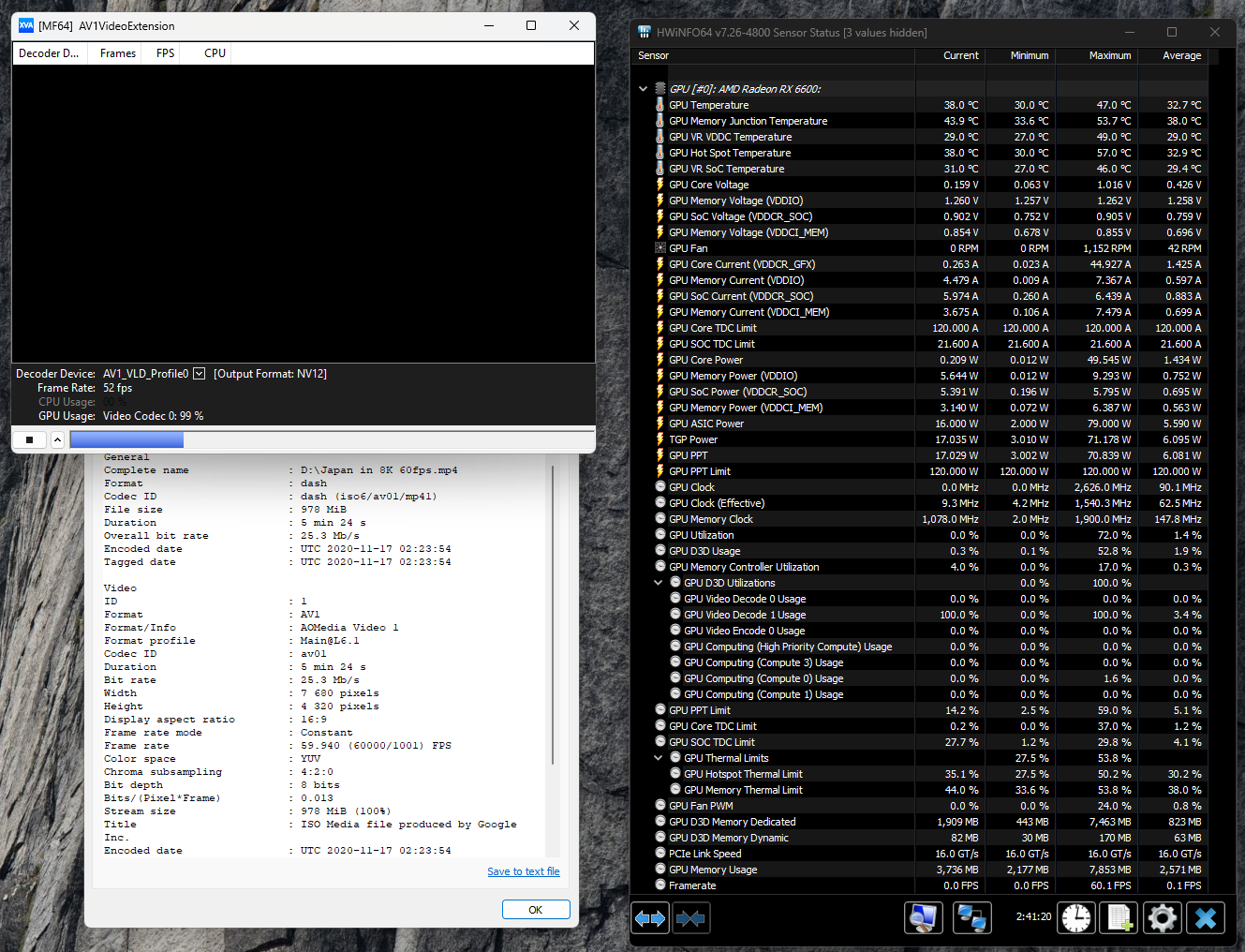The height and width of the screenshot is (952, 1245).
Task: Click the log file sheet icon in HWiNFO
Action: 1119,918
